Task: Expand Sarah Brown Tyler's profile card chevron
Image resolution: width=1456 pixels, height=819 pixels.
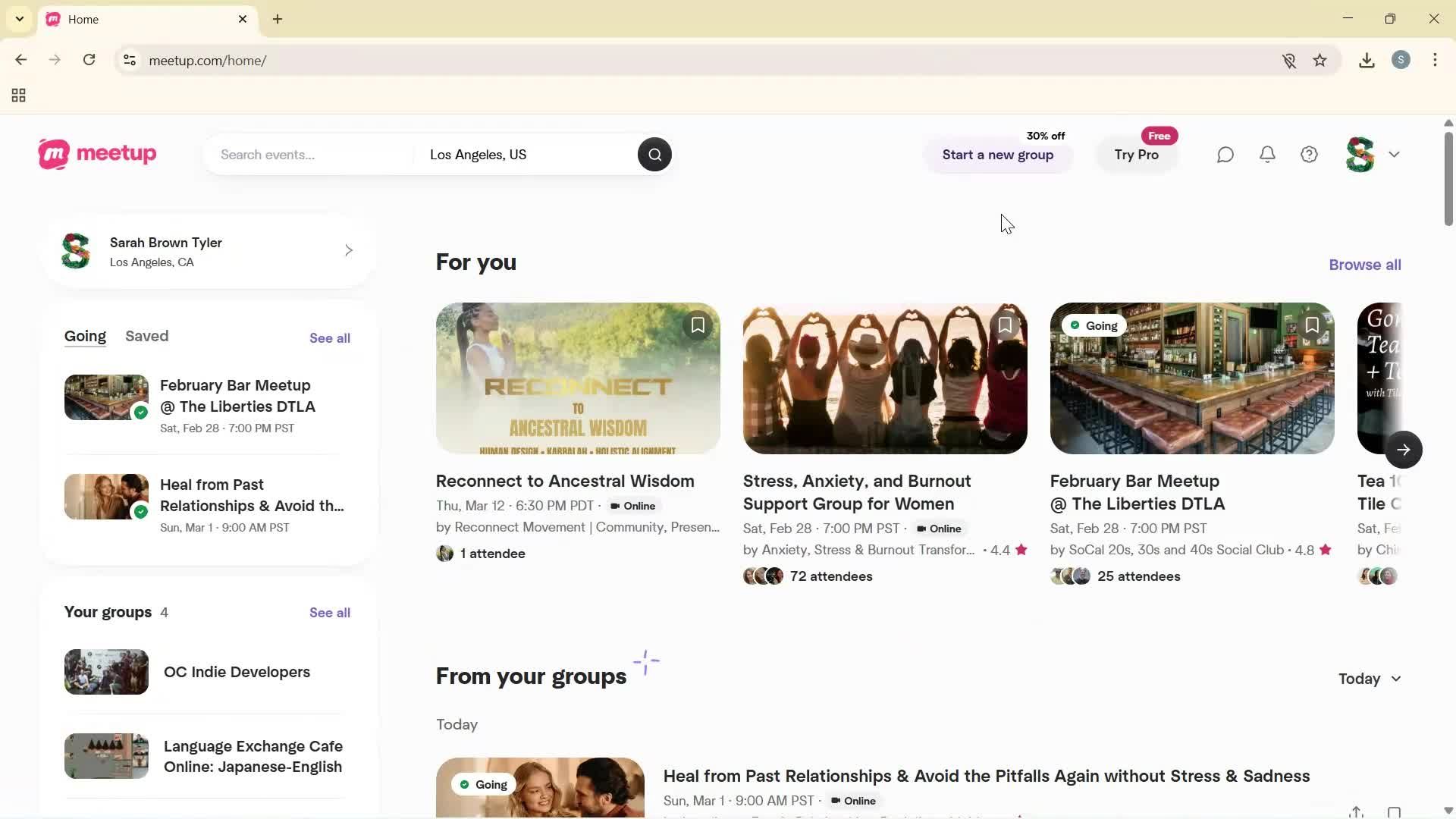Action: coord(348,250)
